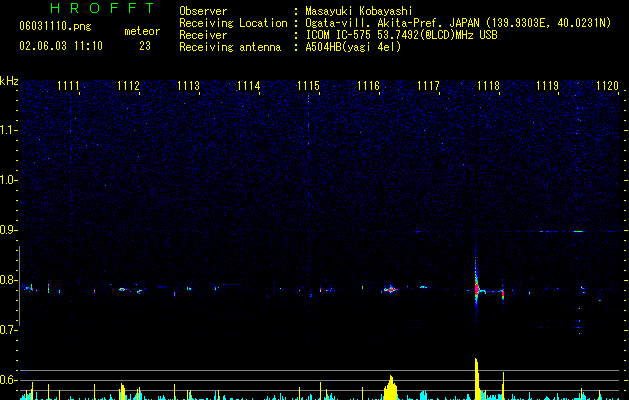
Task: Select the file name 06031110.png
Action: tap(55, 27)
